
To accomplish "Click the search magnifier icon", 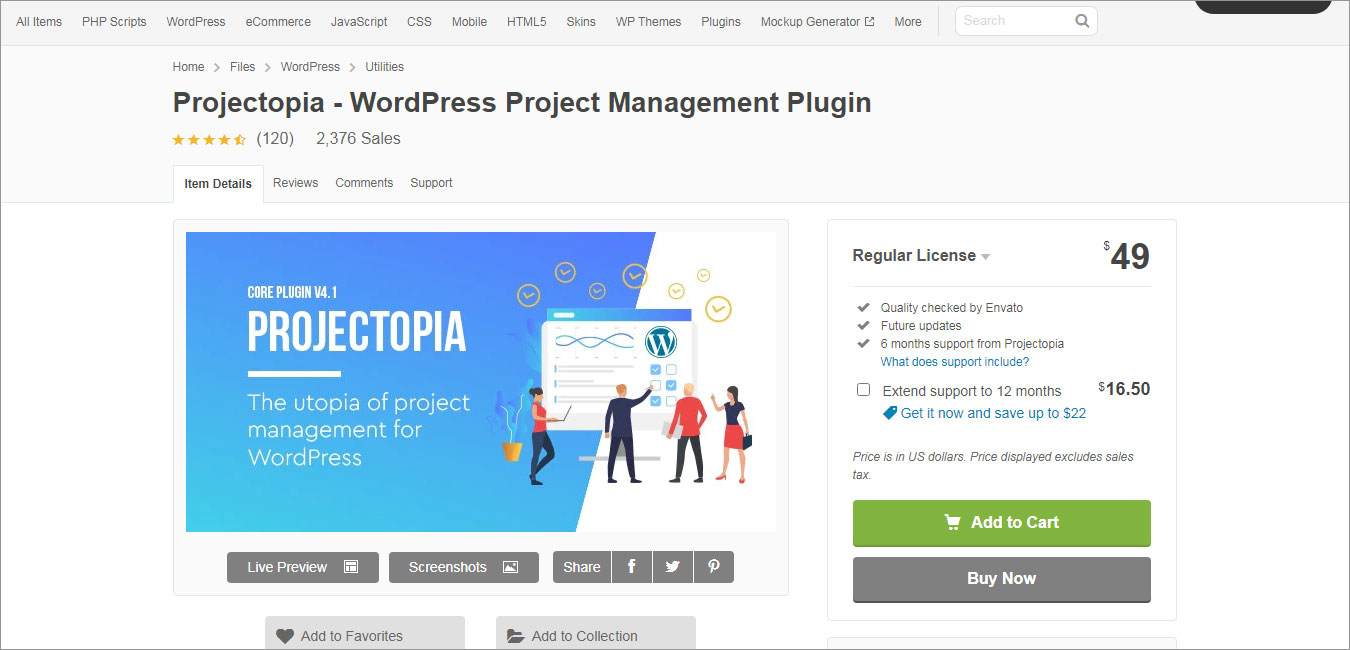I will click(x=1082, y=21).
